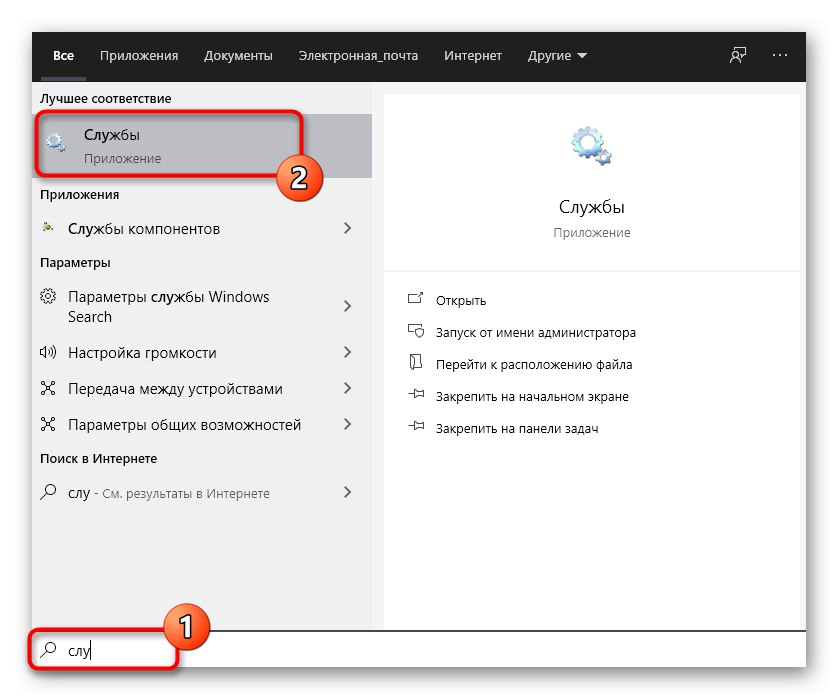This screenshot has width=838, height=699.
Task: Click the shield icon for Запуск от имени администратора
Action: tap(415, 331)
